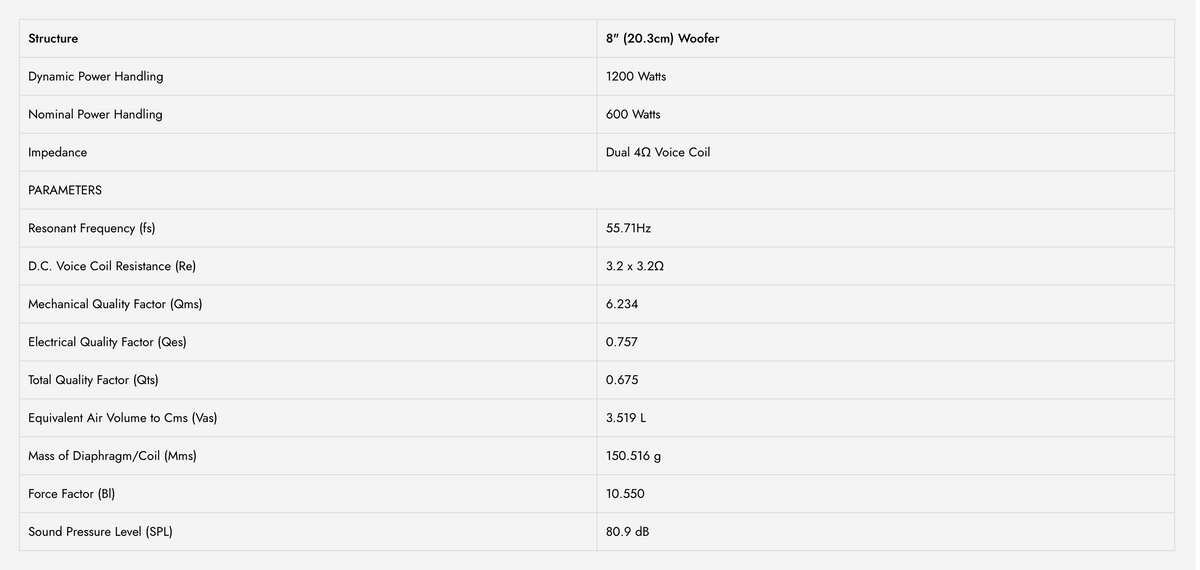Viewport: 1200px width, 570px height.
Task: Click the 600 Watts value
Action: coord(633,115)
